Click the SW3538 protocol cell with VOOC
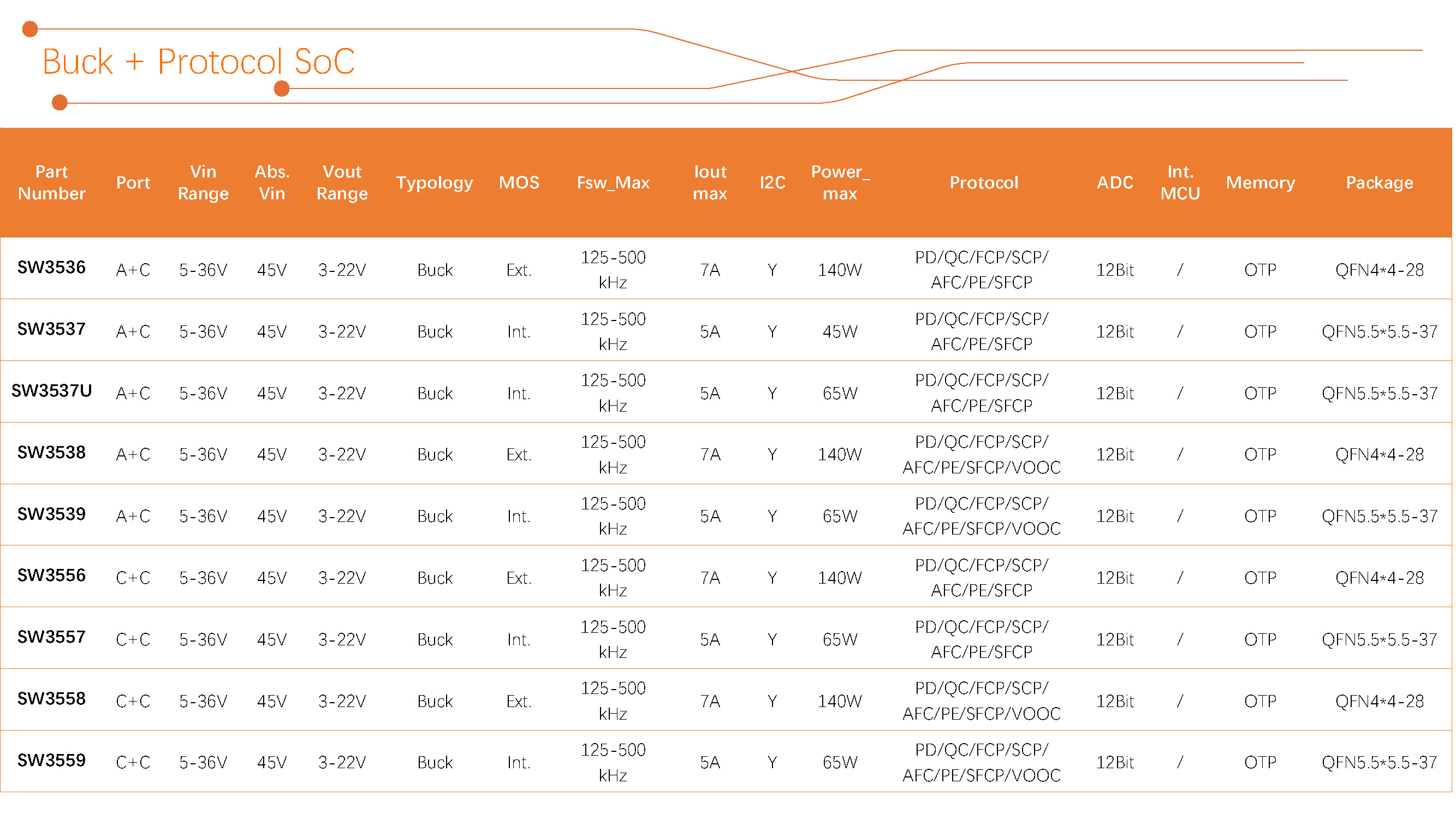 point(981,455)
